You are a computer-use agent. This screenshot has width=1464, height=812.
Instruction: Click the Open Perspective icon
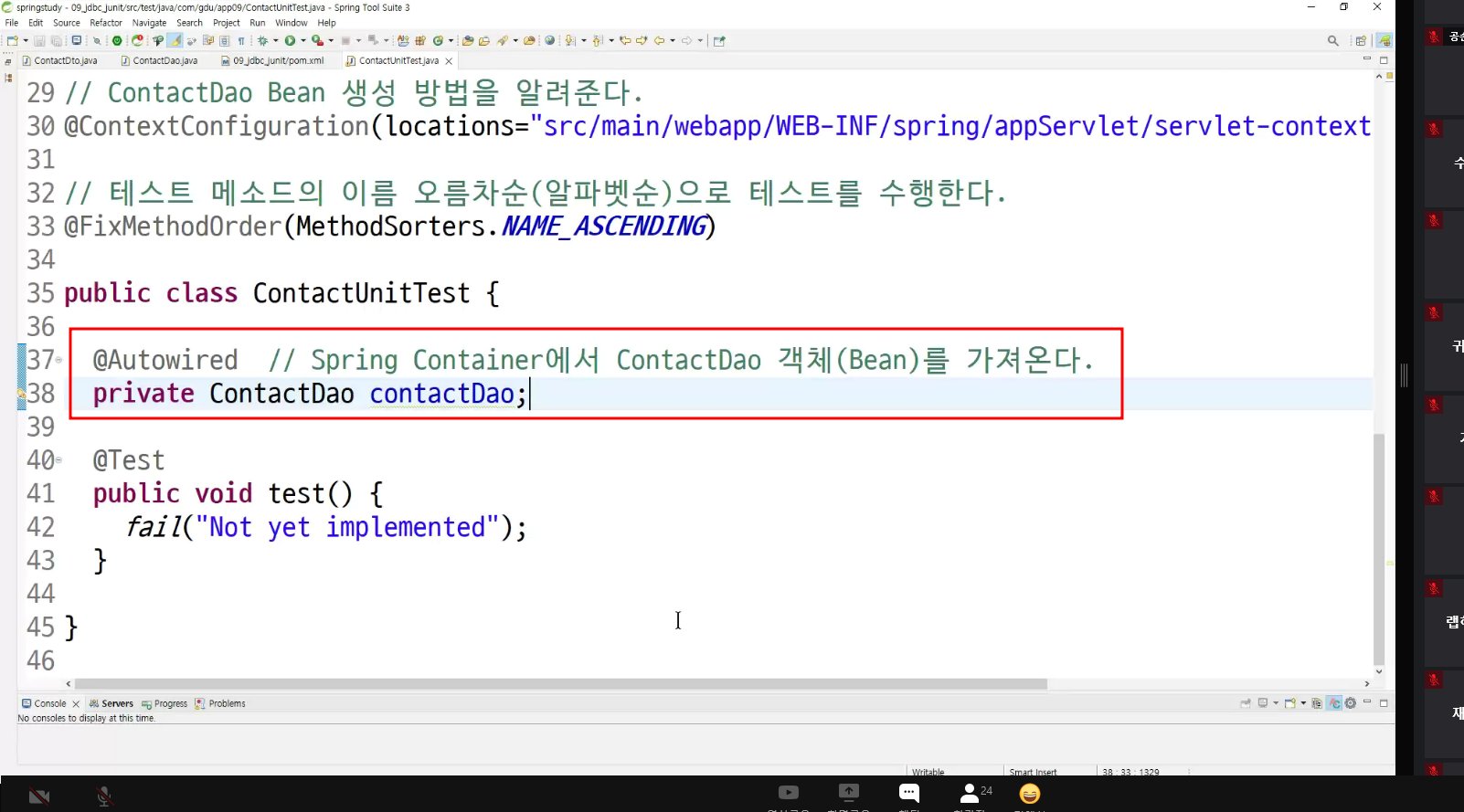pos(1361,40)
